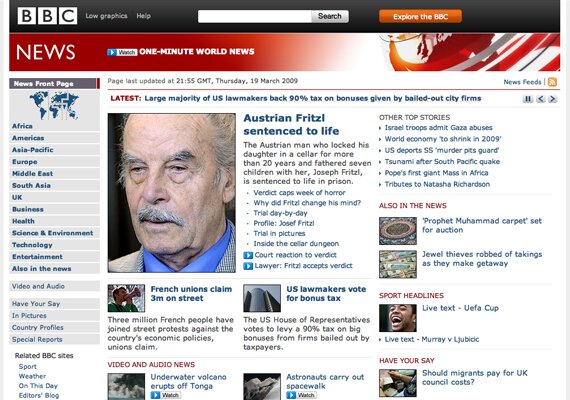Viewport: 570px width, 400px height.
Task: Open Trial day-by-day link
Action: click(280, 213)
